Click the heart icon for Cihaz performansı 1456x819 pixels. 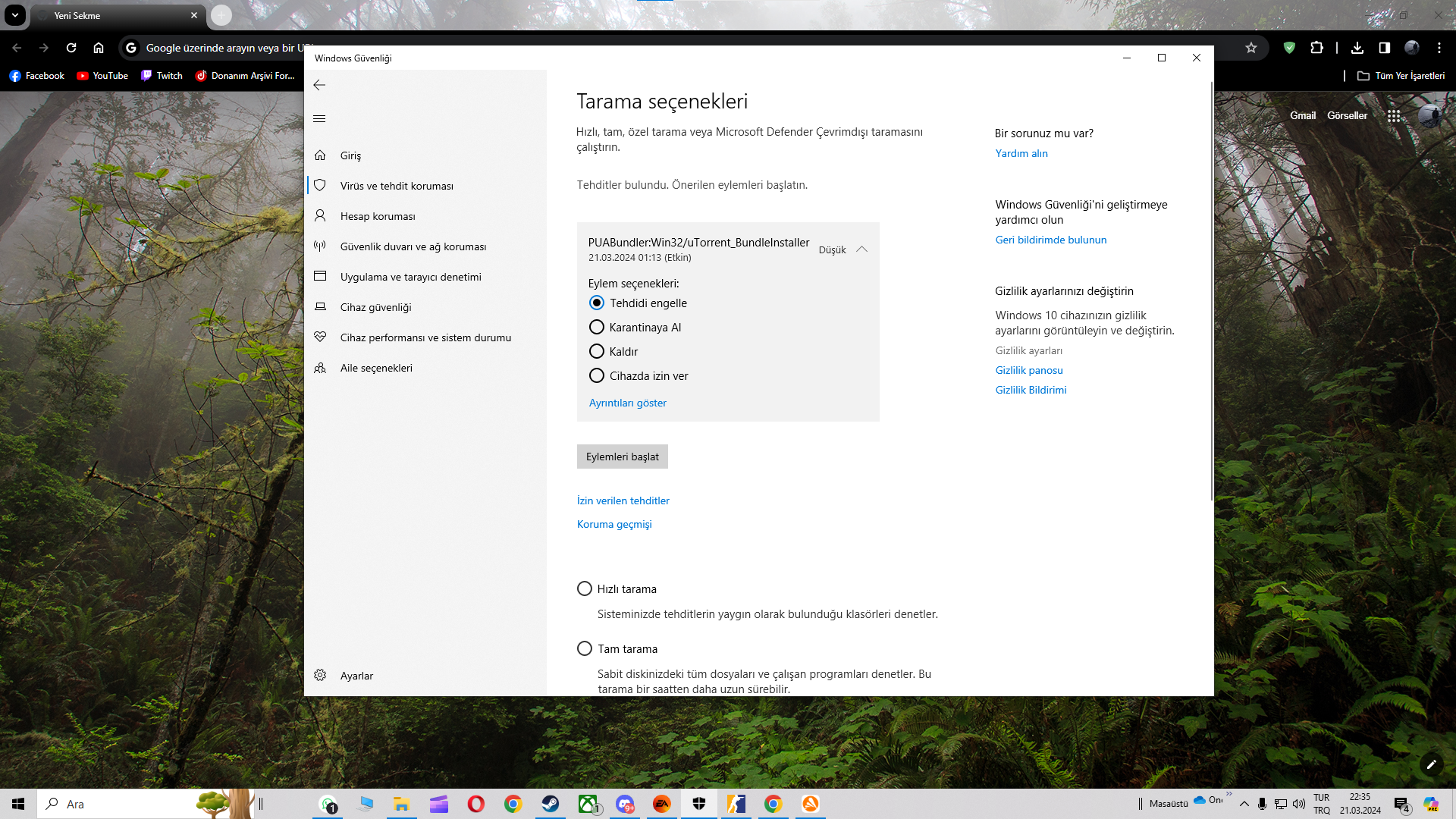click(320, 337)
